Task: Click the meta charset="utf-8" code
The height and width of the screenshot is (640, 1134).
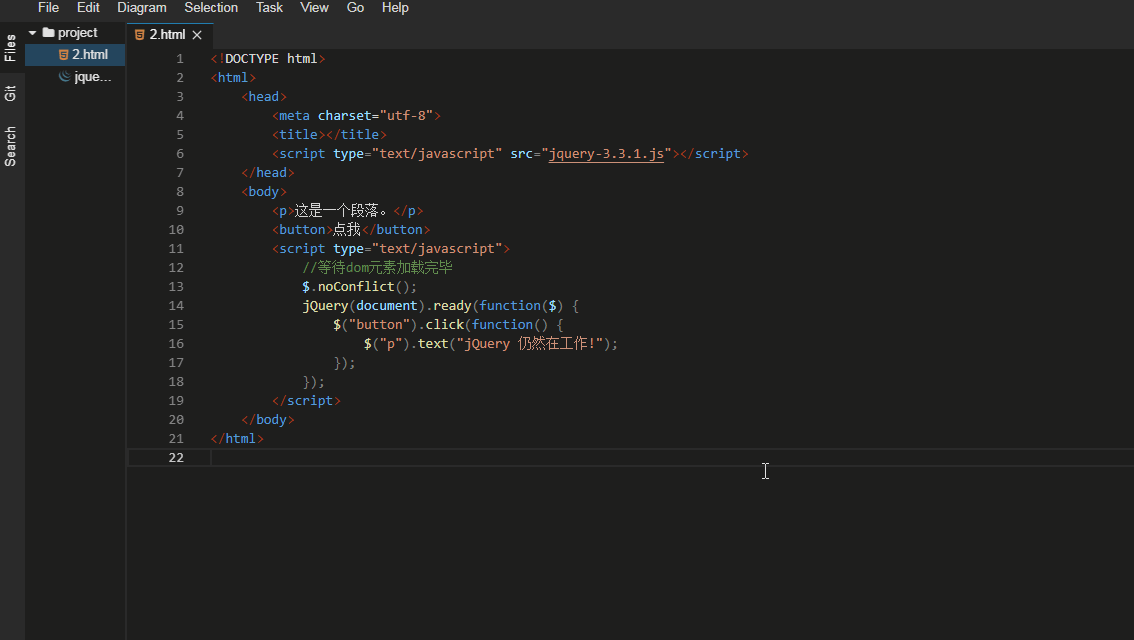Action: pyautogui.click(x=356, y=116)
